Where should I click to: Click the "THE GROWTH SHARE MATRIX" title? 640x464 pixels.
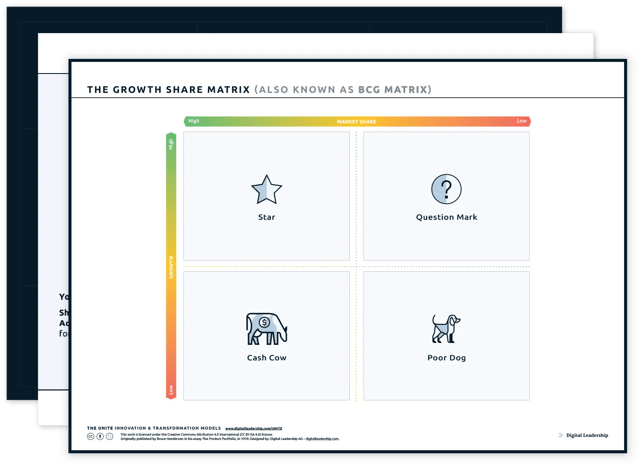[x=168, y=89]
